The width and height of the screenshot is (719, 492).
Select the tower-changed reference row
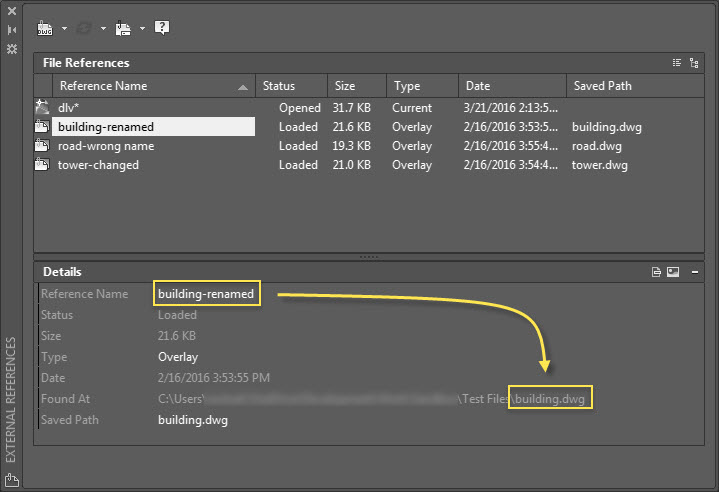pos(98,165)
